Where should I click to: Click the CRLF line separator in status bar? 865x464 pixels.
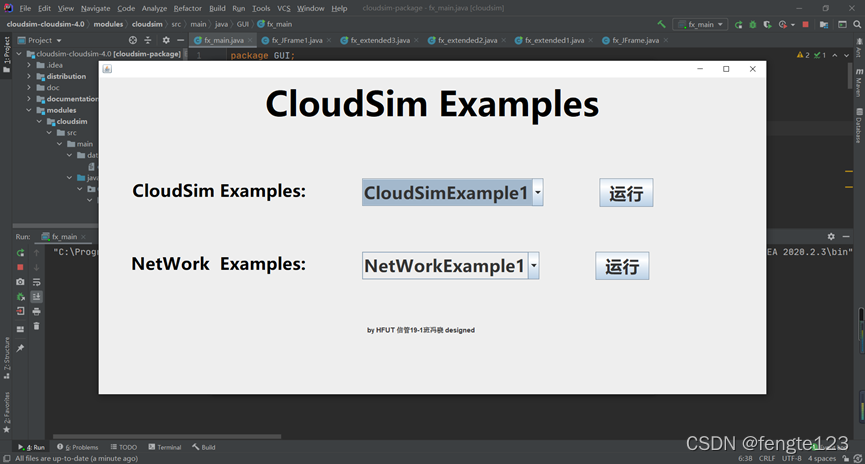[x=767, y=458]
